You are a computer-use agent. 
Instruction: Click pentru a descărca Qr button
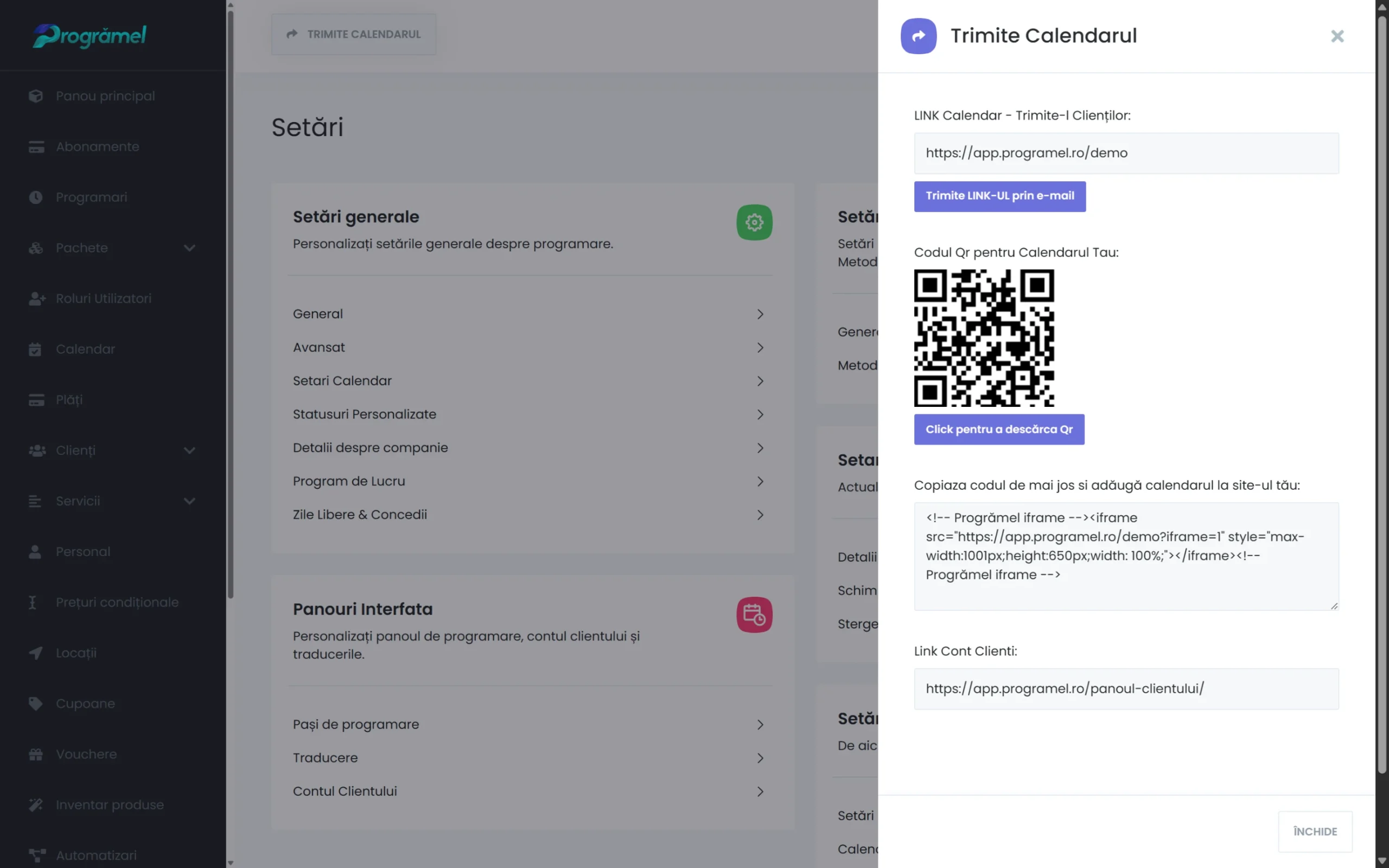pos(999,430)
